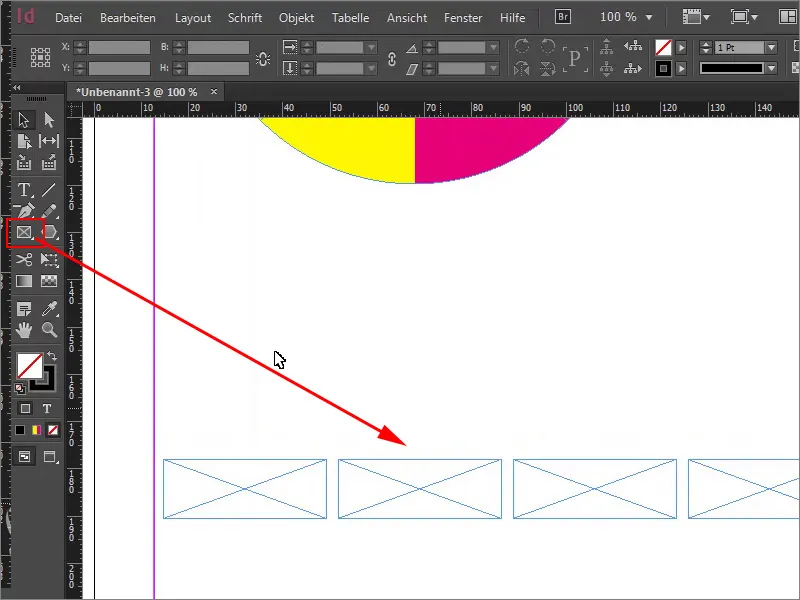Screen dimensions: 800x600
Task: Select the Content Placer tool
Action: [x=49, y=163]
